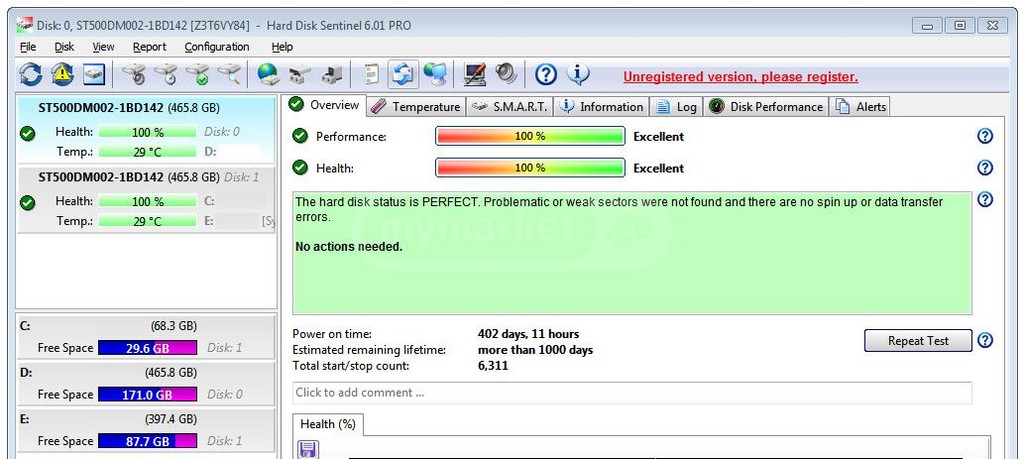The width and height of the screenshot is (1024, 459).
Task: Click the green check beside Disk 1 health
Action: pyautogui.click(x=27, y=203)
